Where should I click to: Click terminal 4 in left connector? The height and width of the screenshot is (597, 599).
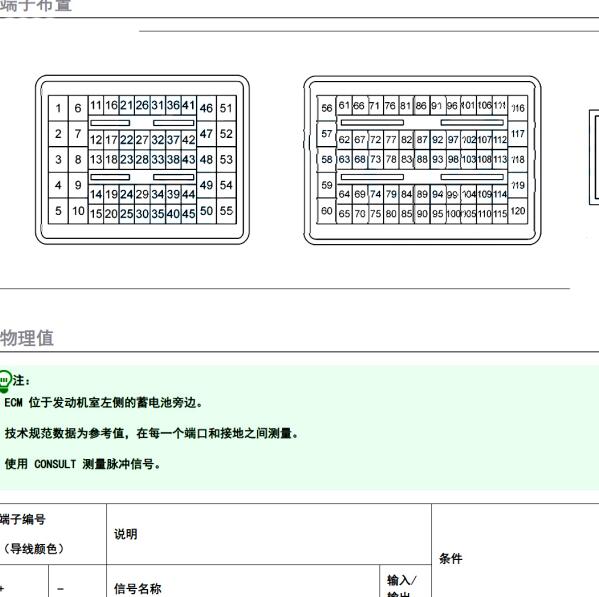[58, 185]
